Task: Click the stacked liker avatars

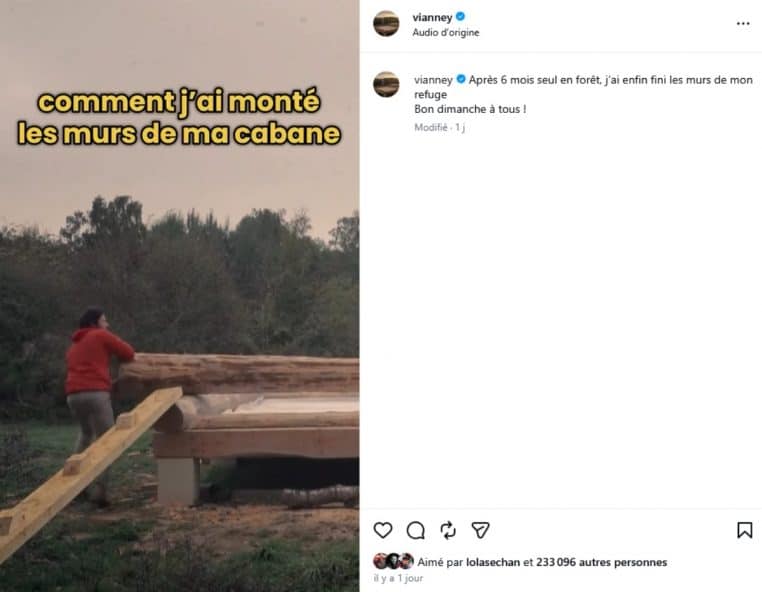Action: tap(393, 561)
